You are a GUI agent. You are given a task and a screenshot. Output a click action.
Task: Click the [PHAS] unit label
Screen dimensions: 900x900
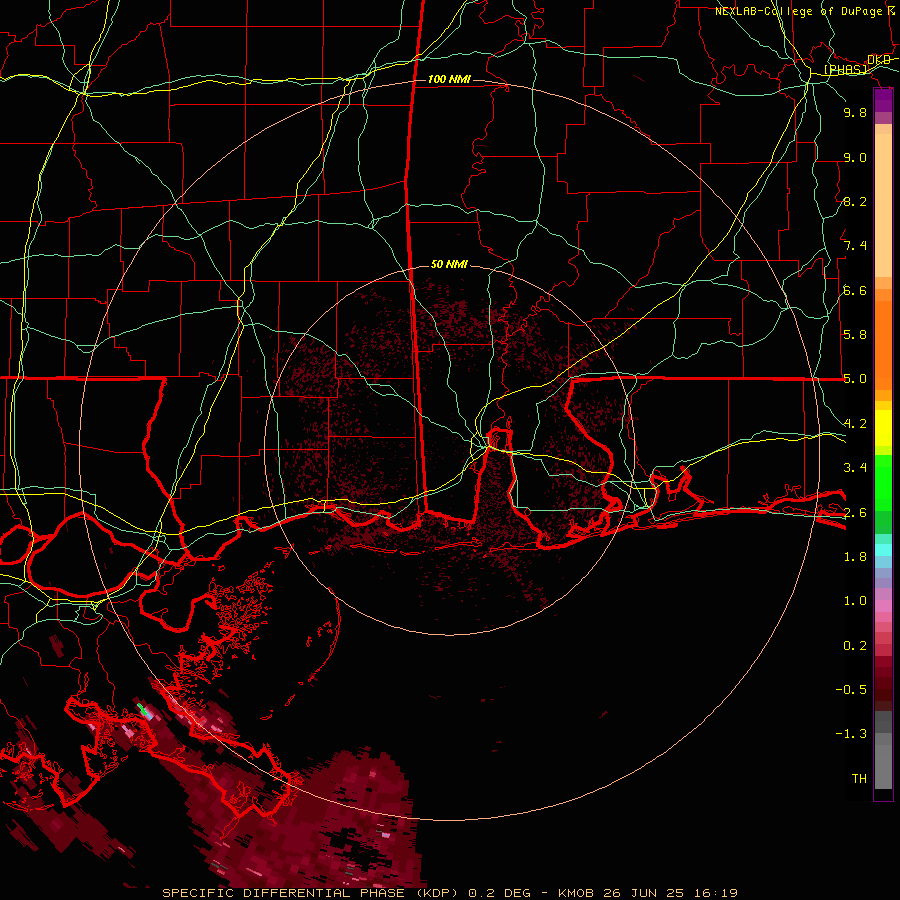(x=845, y=70)
